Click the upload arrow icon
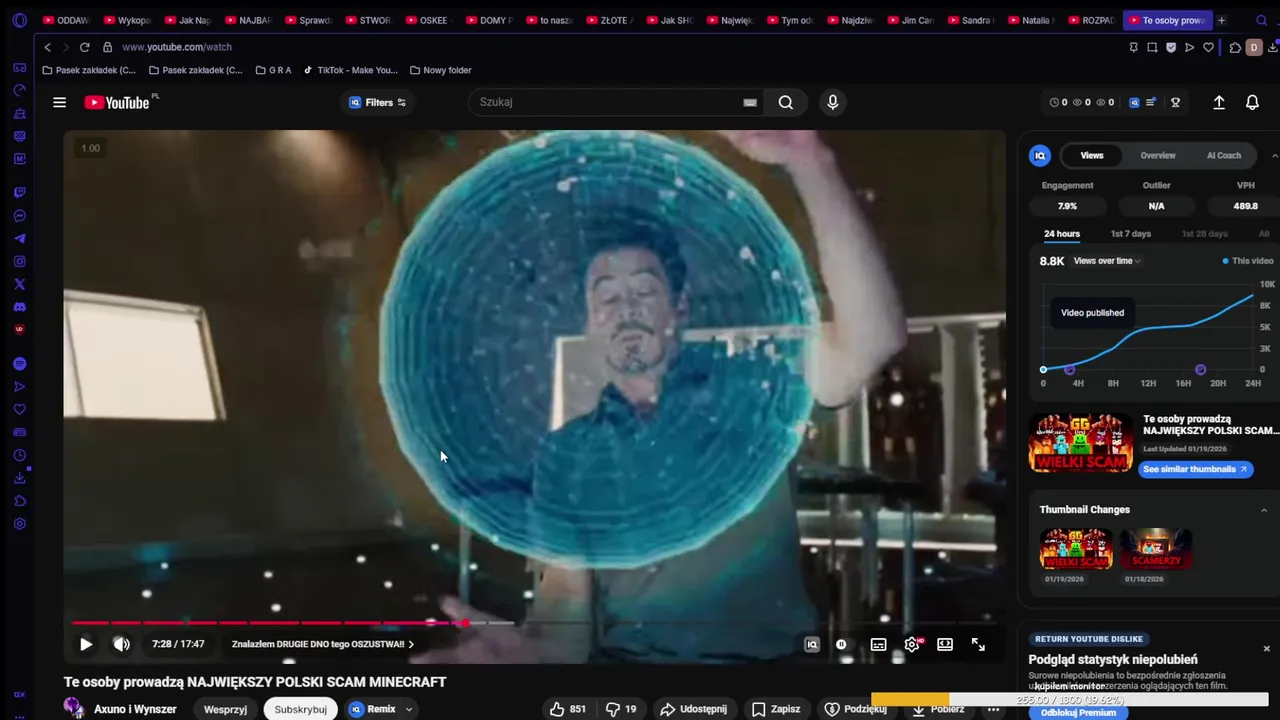The height and width of the screenshot is (720, 1280). click(x=1219, y=102)
